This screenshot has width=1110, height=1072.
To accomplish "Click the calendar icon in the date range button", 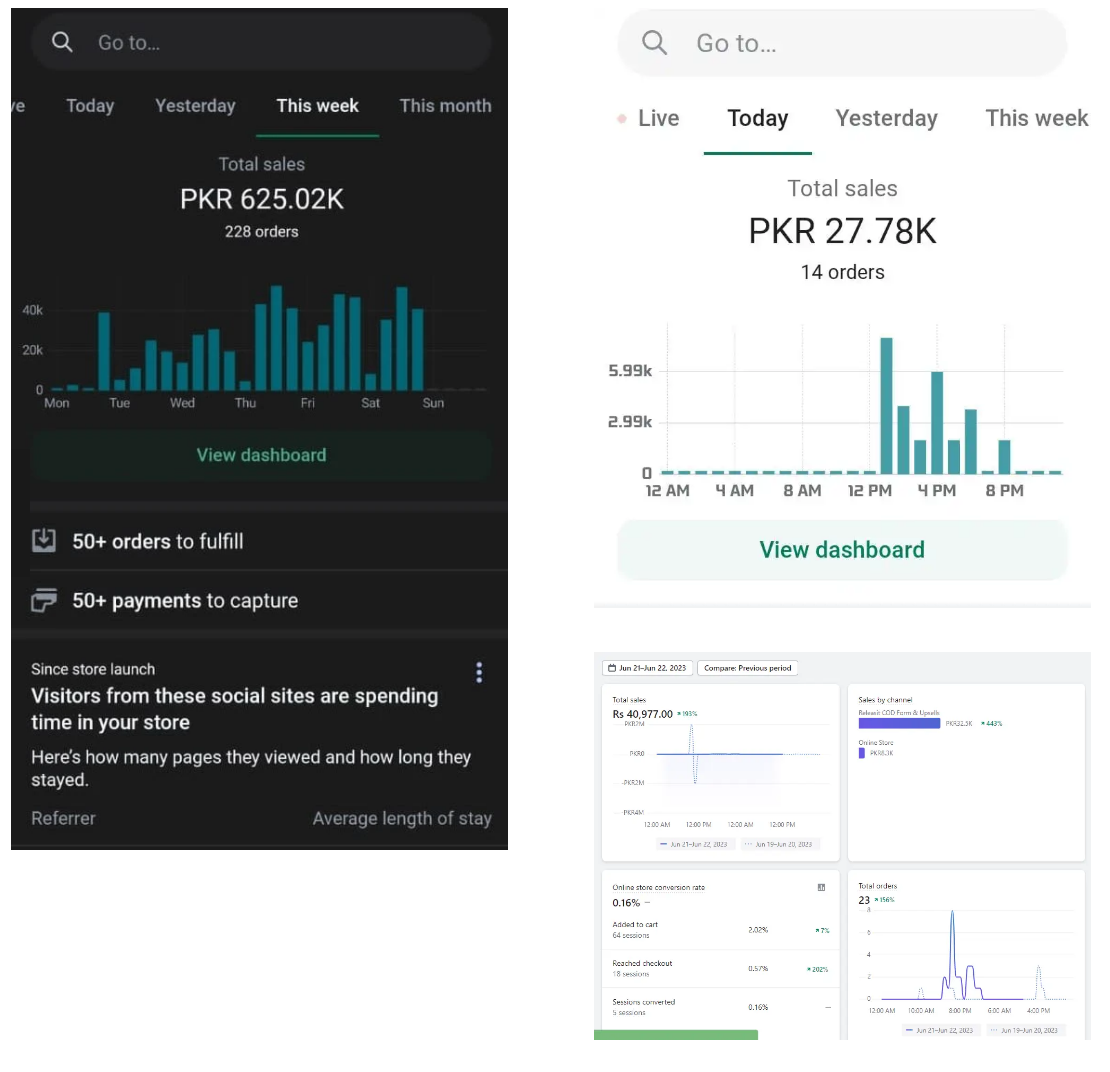I will pyautogui.click(x=611, y=668).
